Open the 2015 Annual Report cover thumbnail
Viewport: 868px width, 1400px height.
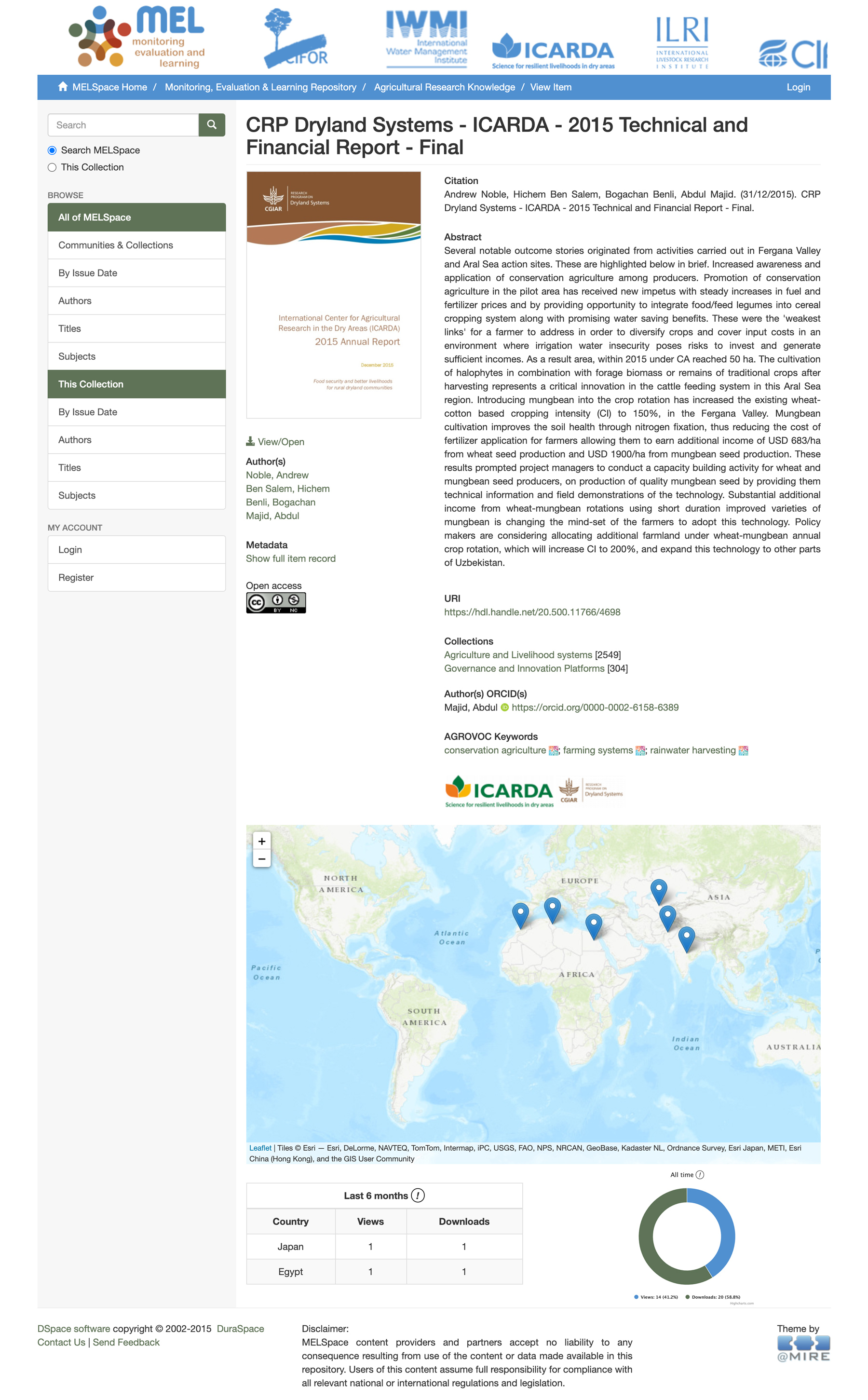coord(334,295)
